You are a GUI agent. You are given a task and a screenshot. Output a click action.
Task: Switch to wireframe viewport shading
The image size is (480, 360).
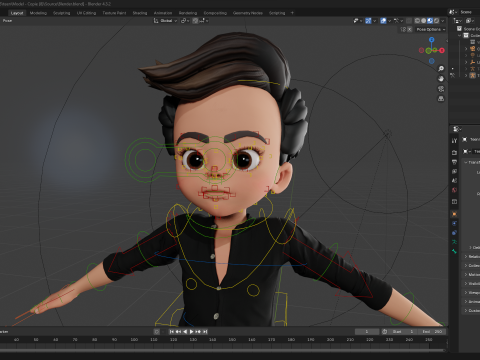click(x=417, y=21)
